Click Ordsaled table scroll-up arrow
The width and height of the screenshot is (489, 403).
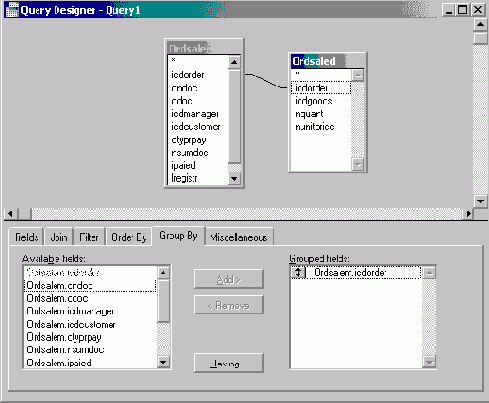tap(358, 75)
